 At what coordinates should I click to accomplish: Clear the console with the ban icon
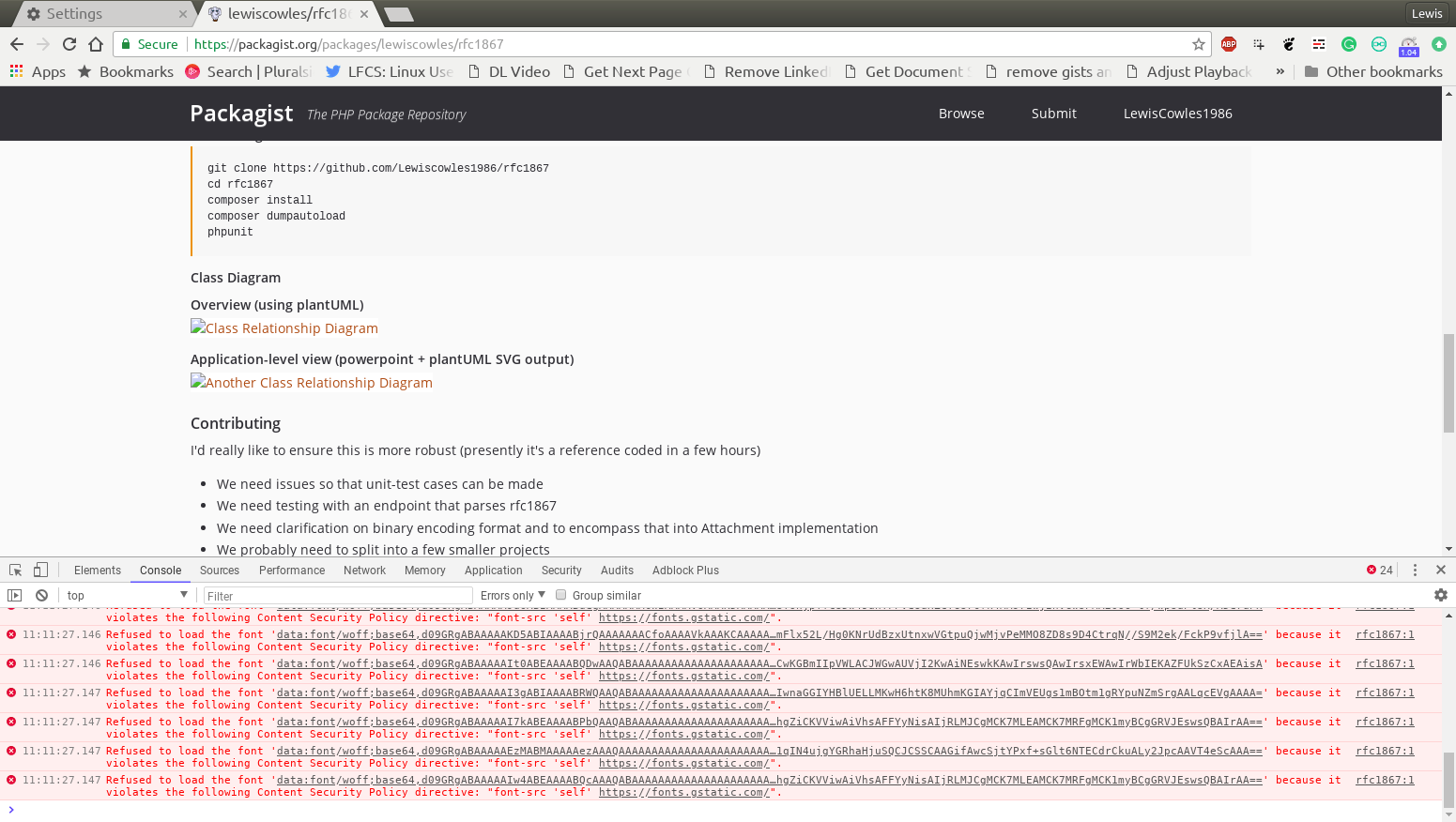click(x=41, y=595)
